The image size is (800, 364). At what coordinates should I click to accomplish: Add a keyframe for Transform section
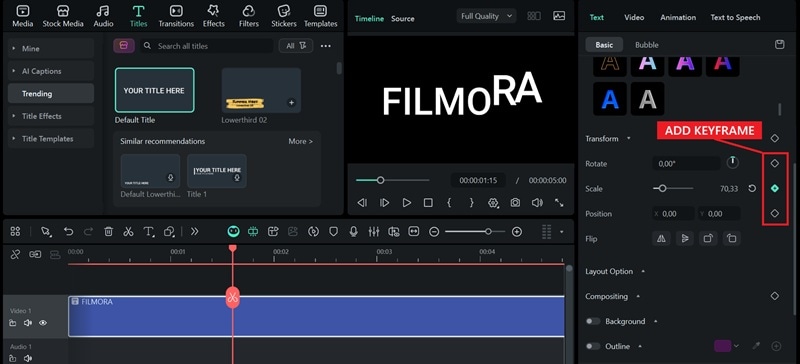pyautogui.click(x=774, y=138)
